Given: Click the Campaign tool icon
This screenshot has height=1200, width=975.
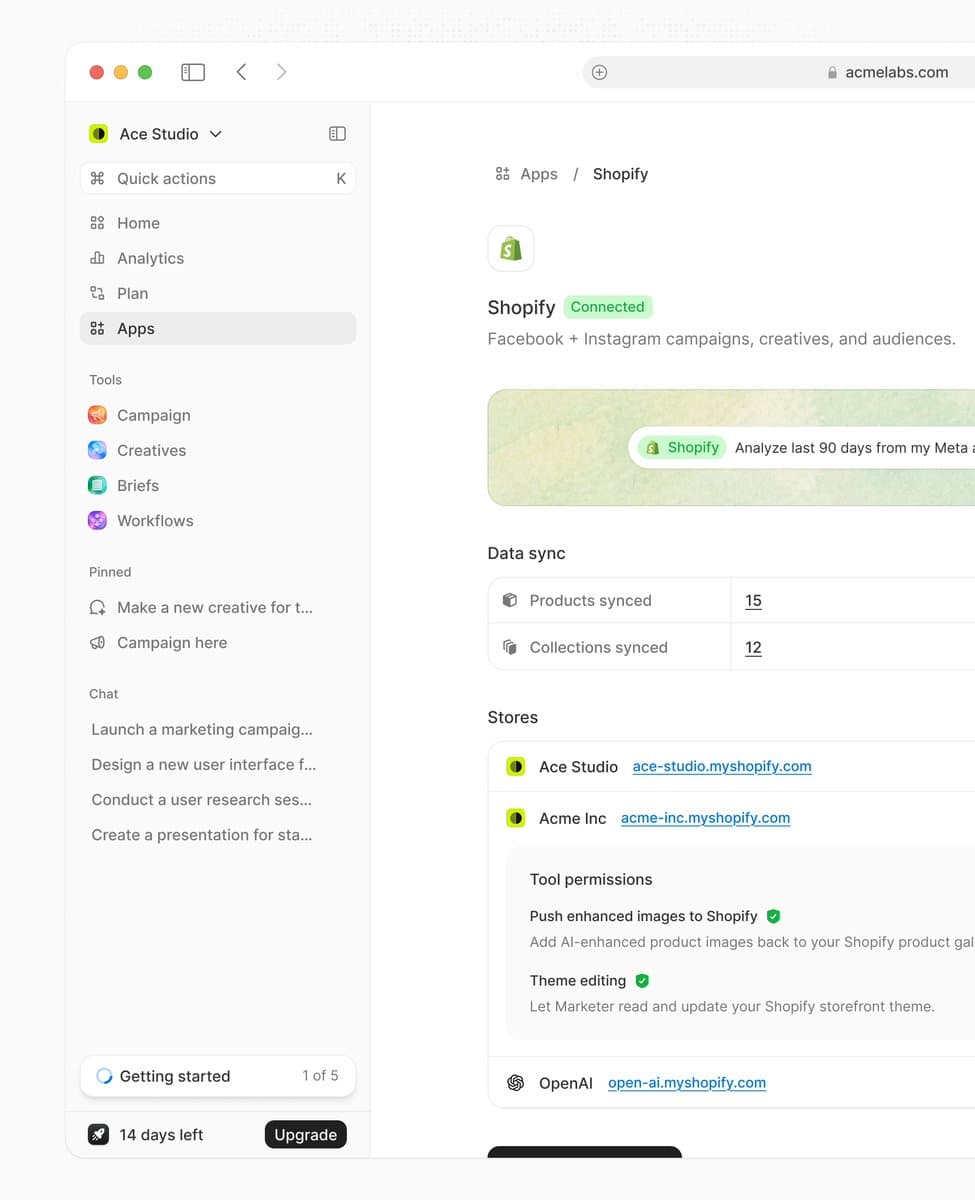Looking at the screenshot, I should point(97,415).
